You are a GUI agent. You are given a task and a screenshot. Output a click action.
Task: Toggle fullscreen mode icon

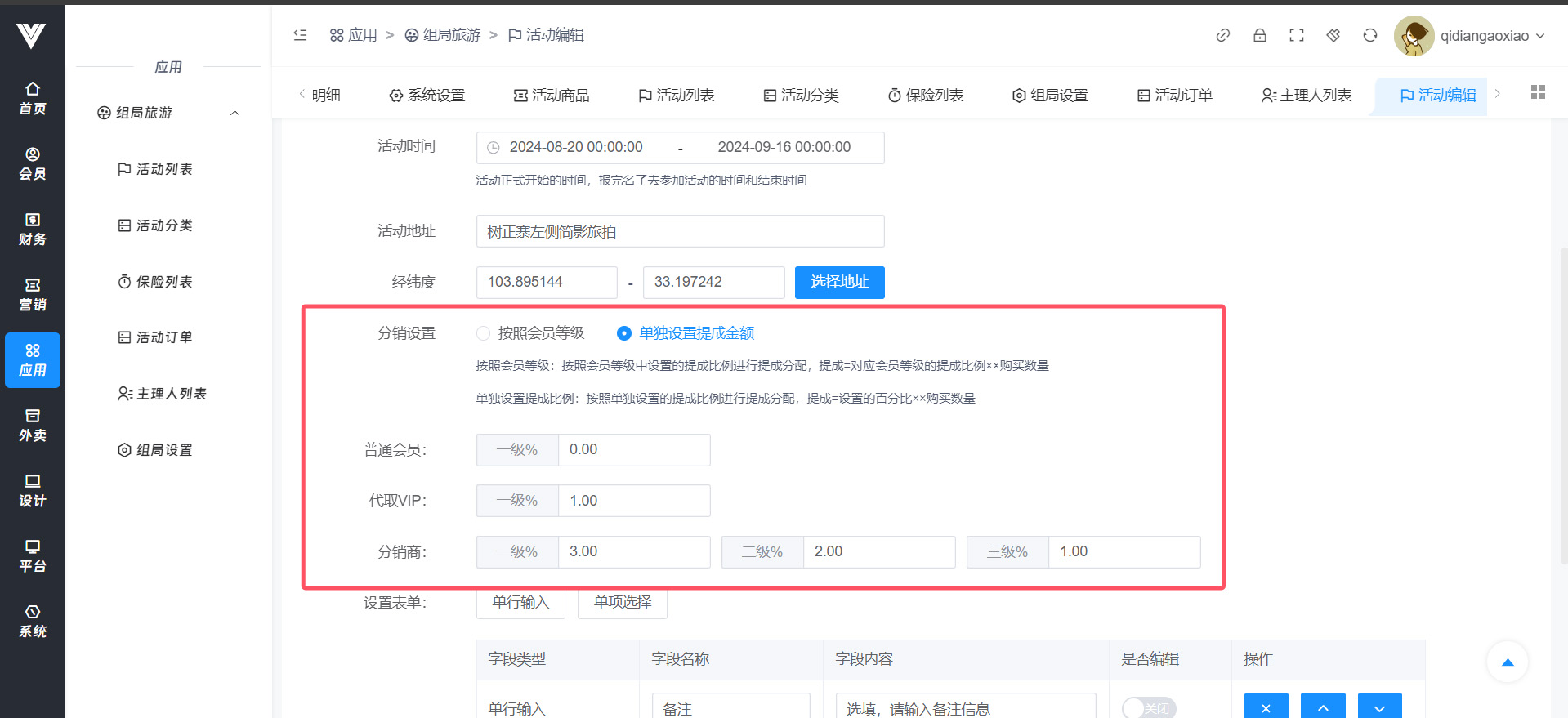1296,35
